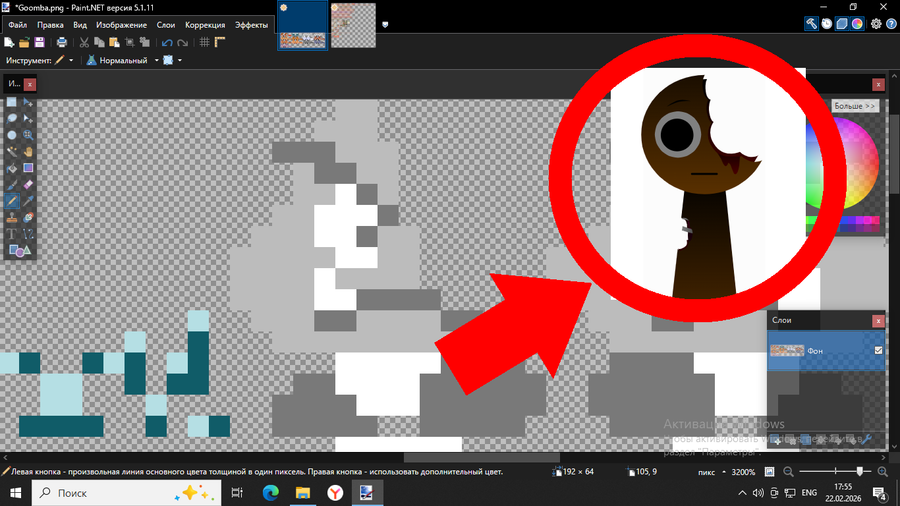The width and height of the screenshot is (900, 506).
Task: Close the tools panel
Action: pos(30,84)
